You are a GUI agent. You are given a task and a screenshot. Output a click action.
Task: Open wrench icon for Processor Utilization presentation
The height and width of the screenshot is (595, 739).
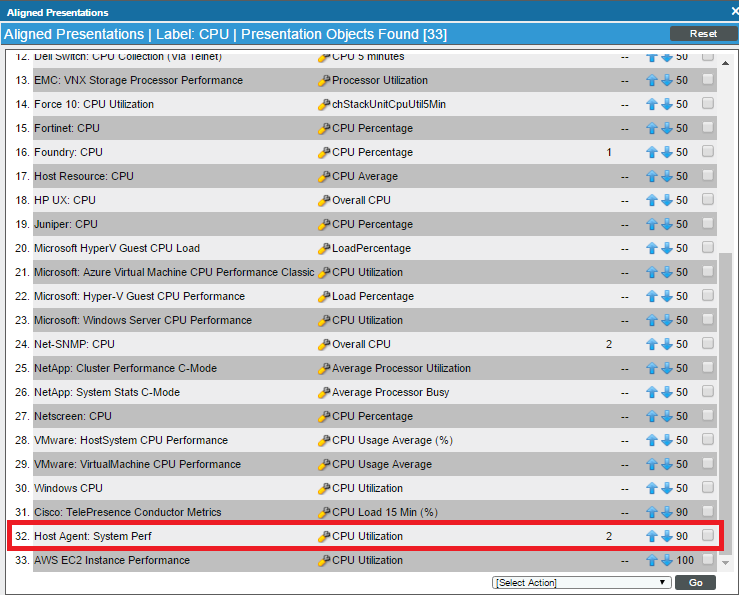(324, 81)
